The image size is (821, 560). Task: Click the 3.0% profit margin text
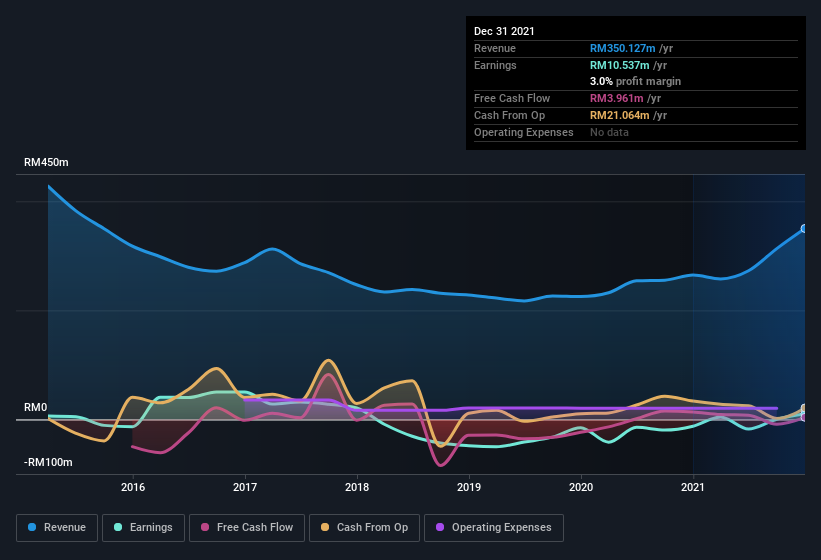tap(635, 81)
